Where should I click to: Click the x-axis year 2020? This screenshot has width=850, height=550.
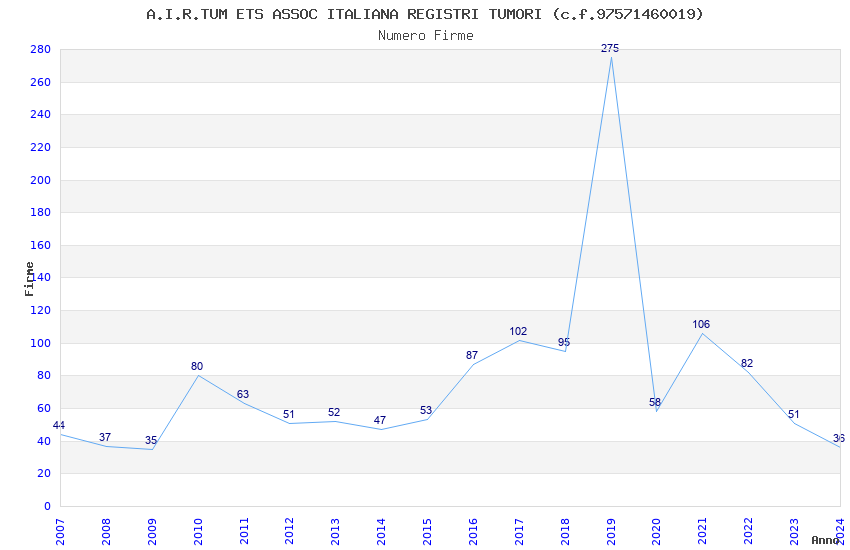657,532
